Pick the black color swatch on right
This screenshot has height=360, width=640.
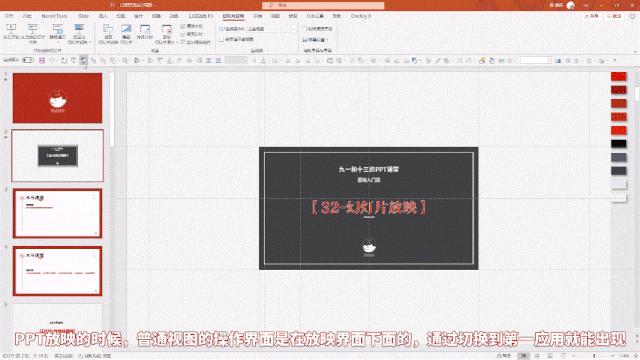coord(619,144)
